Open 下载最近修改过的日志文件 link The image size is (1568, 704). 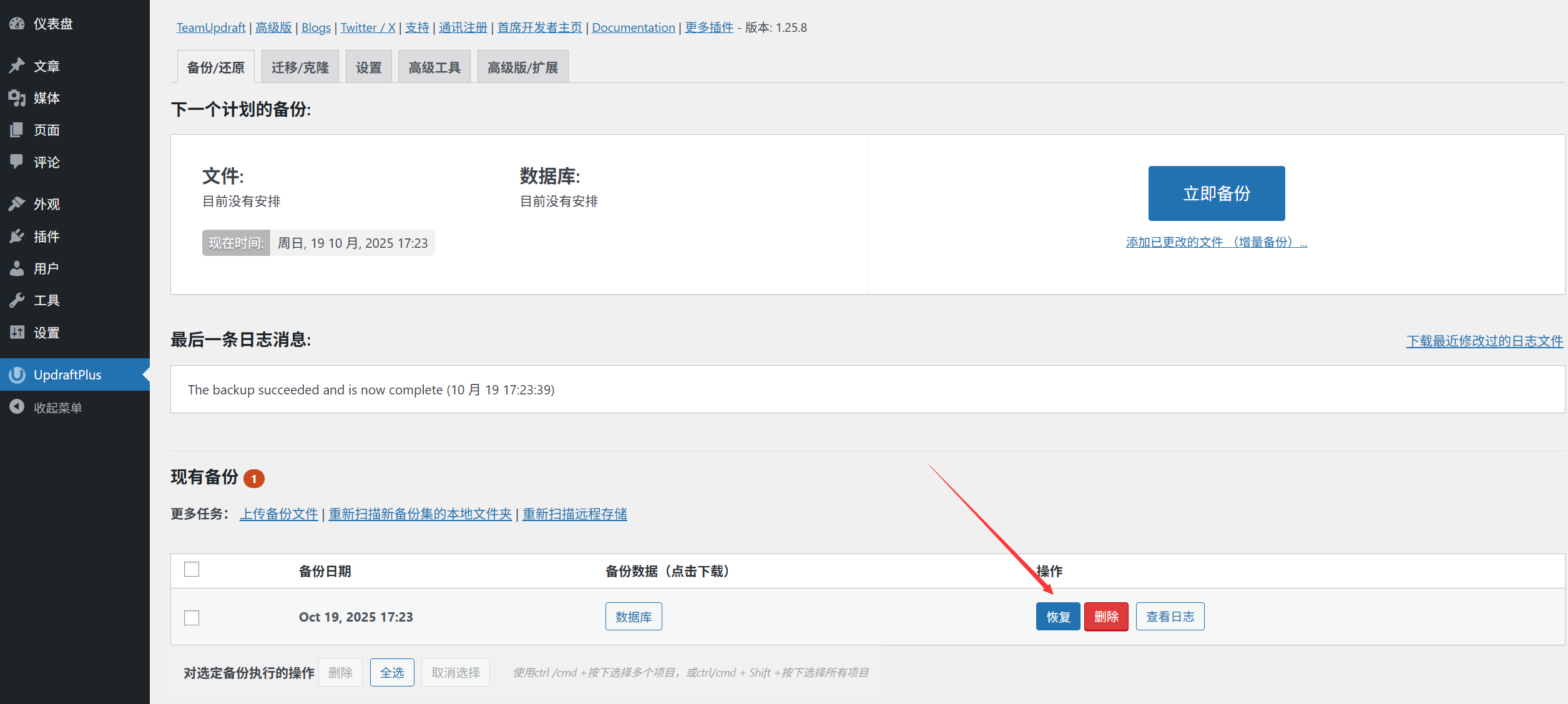point(1484,341)
